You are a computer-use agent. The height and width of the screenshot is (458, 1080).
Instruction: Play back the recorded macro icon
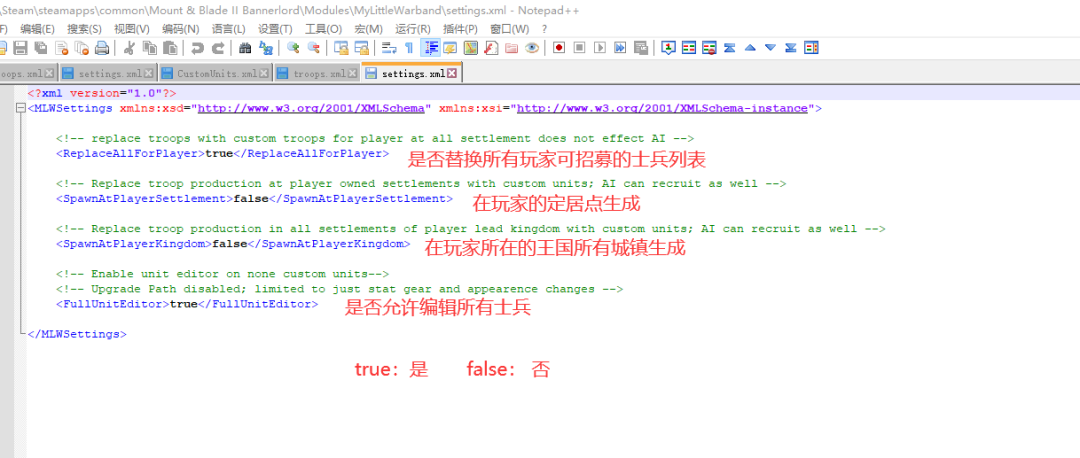pyautogui.click(x=600, y=48)
